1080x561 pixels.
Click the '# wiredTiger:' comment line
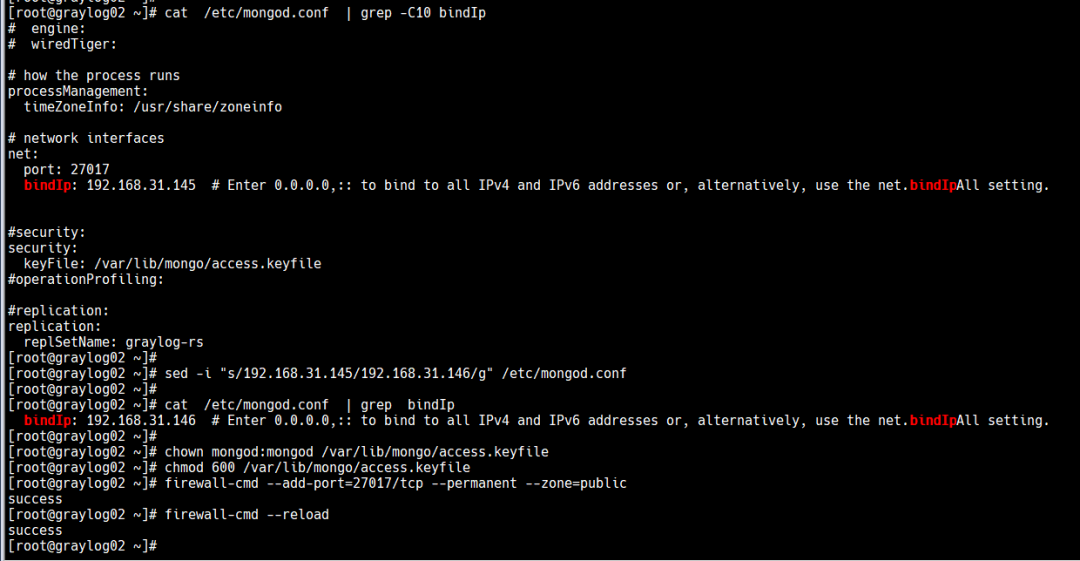coord(62,44)
